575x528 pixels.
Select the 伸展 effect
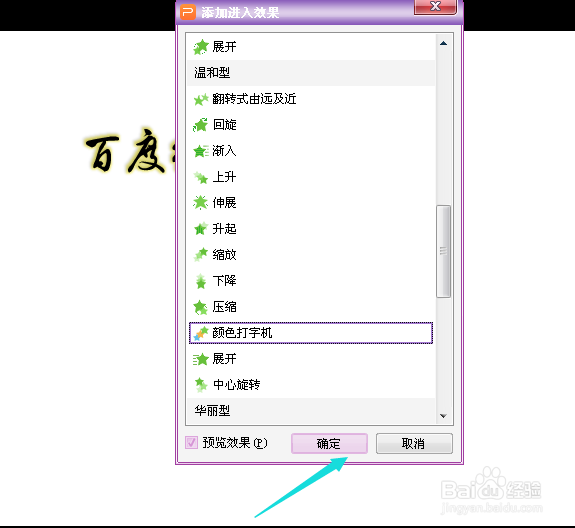(x=311, y=203)
